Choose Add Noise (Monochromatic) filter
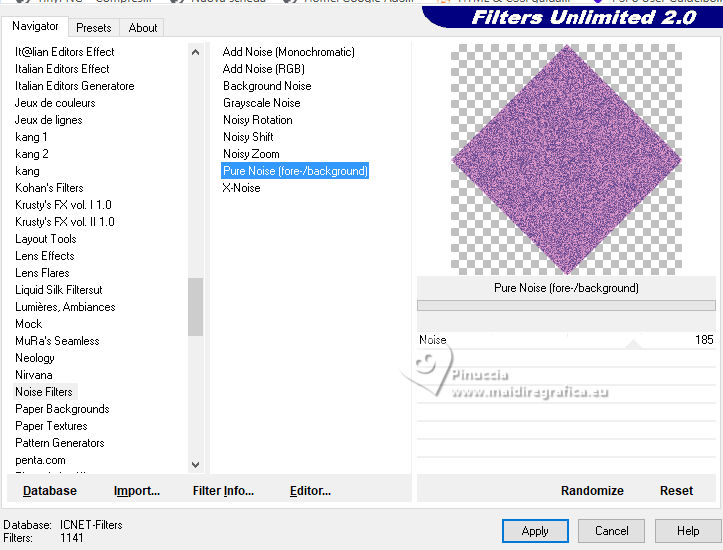 pyautogui.click(x=289, y=52)
